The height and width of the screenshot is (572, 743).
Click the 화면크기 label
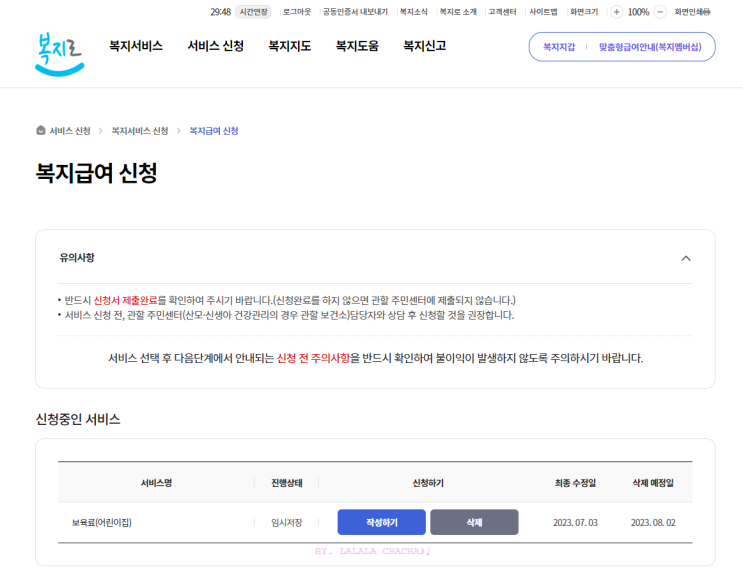coord(584,12)
